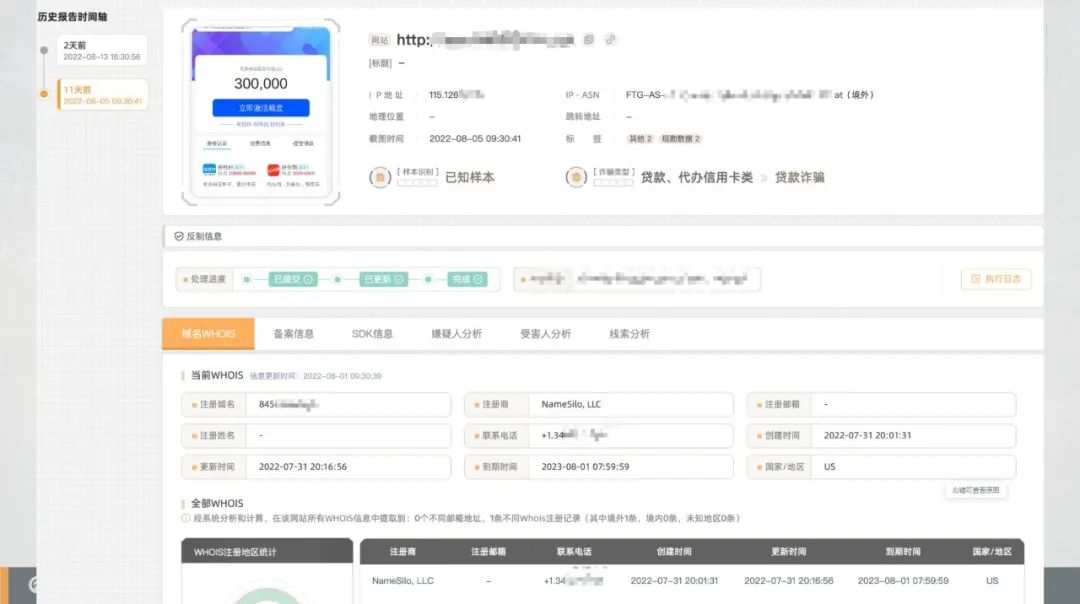Switch to the 备案信息 tab
The image size is (1080, 604).
(293, 334)
